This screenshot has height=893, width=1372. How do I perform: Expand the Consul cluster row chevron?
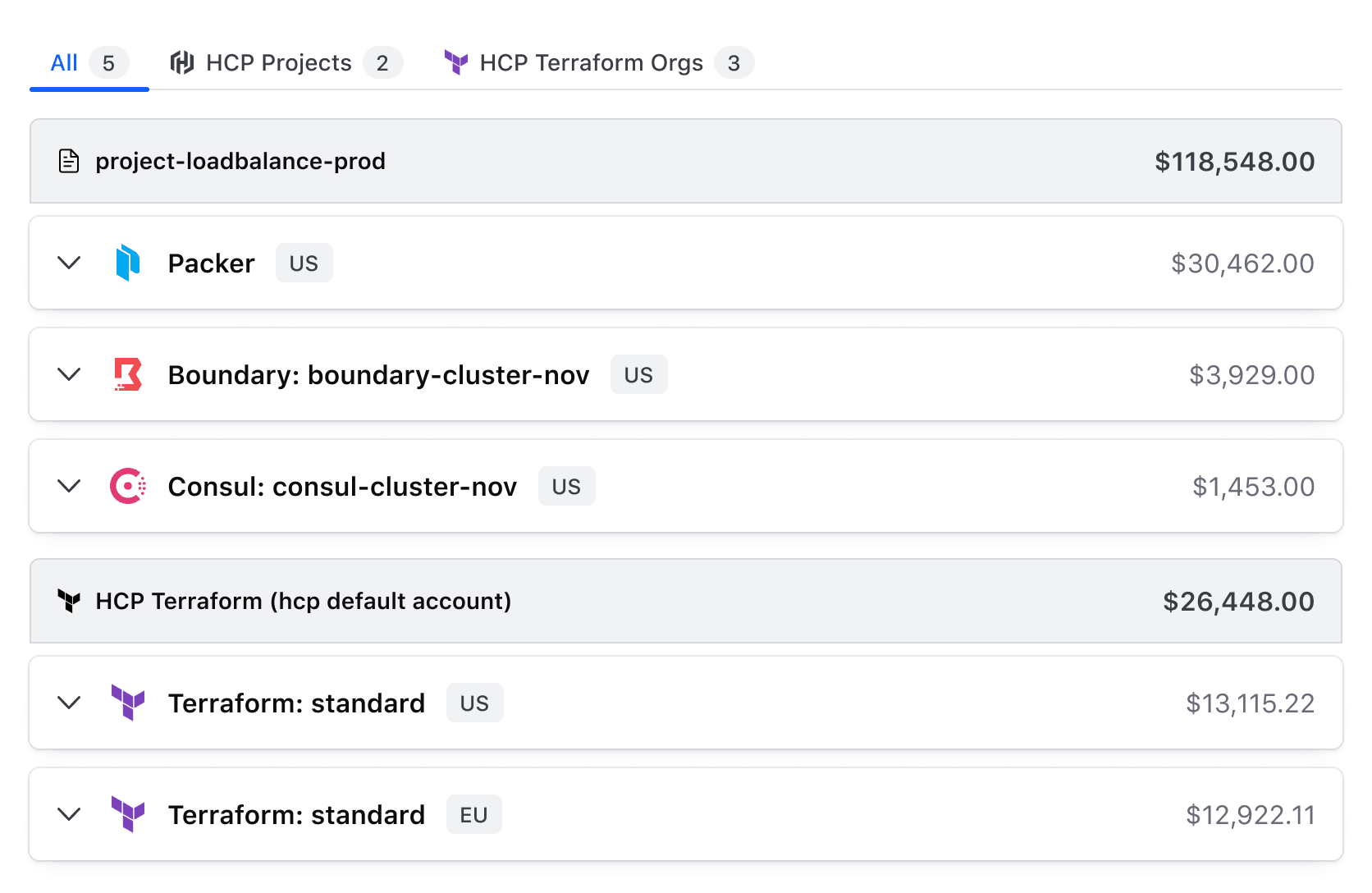pyautogui.click(x=69, y=486)
